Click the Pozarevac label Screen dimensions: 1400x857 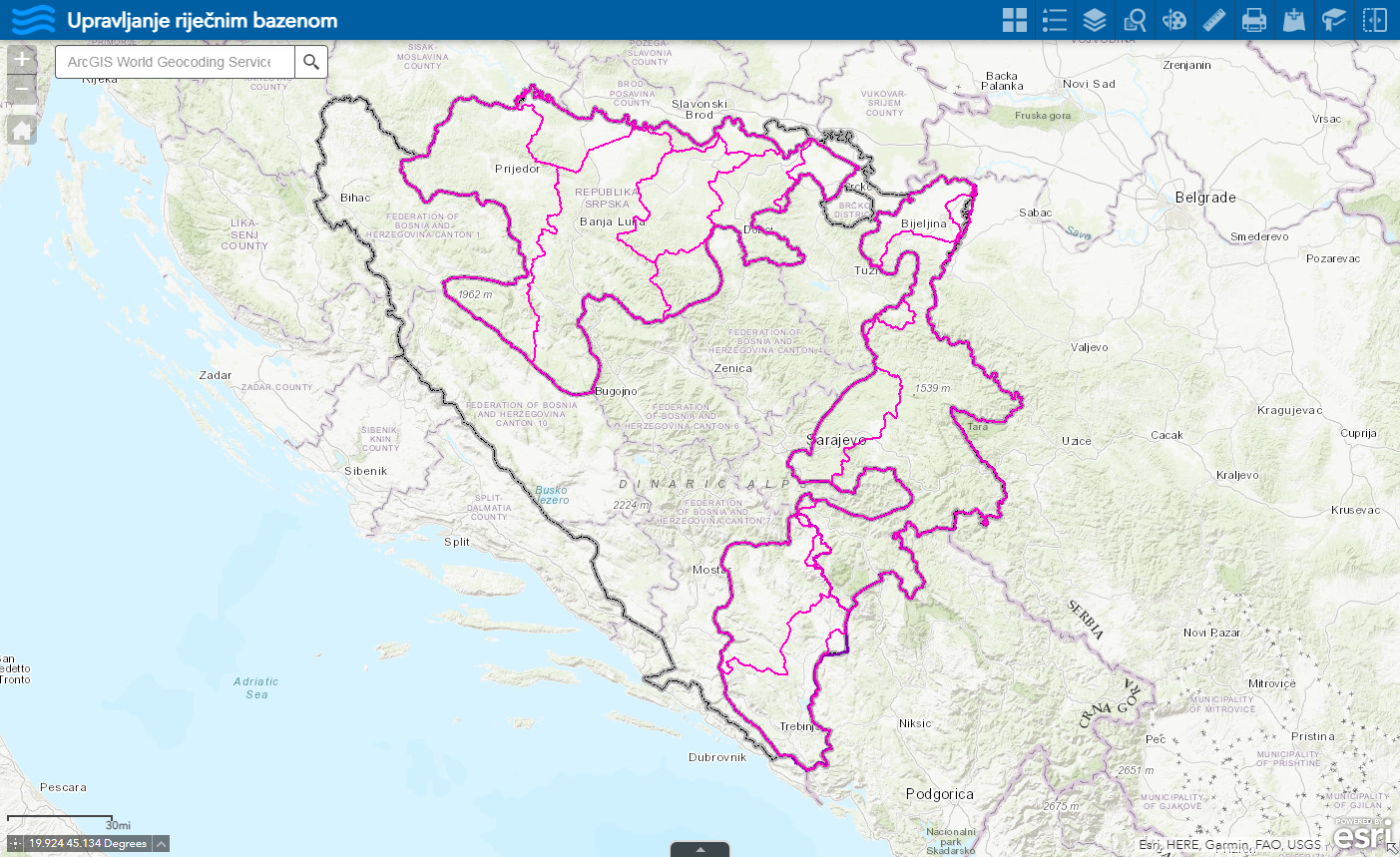[1333, 258]
